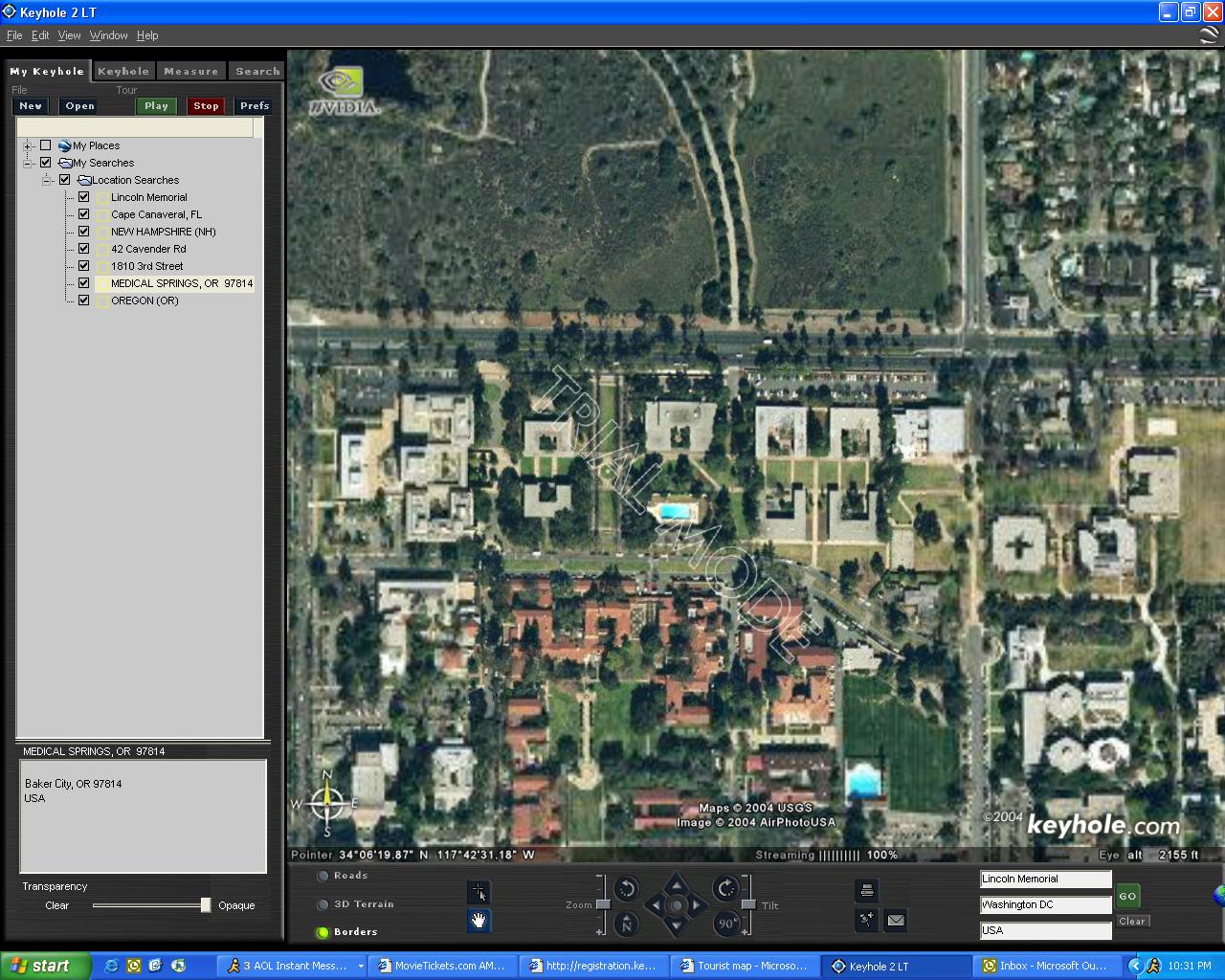Select the crosshair pointer tool
1225x980 pixels.
click(x=479, y=892)
